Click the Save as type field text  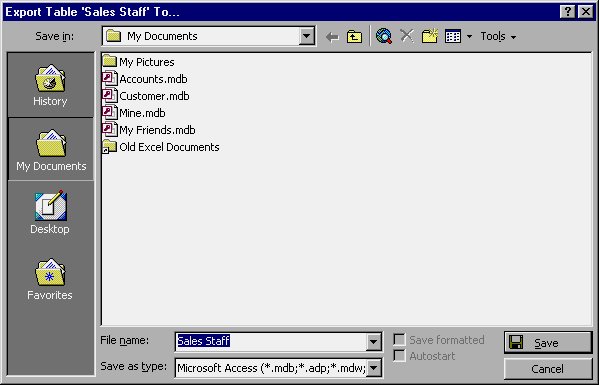(x=271, y=368)
